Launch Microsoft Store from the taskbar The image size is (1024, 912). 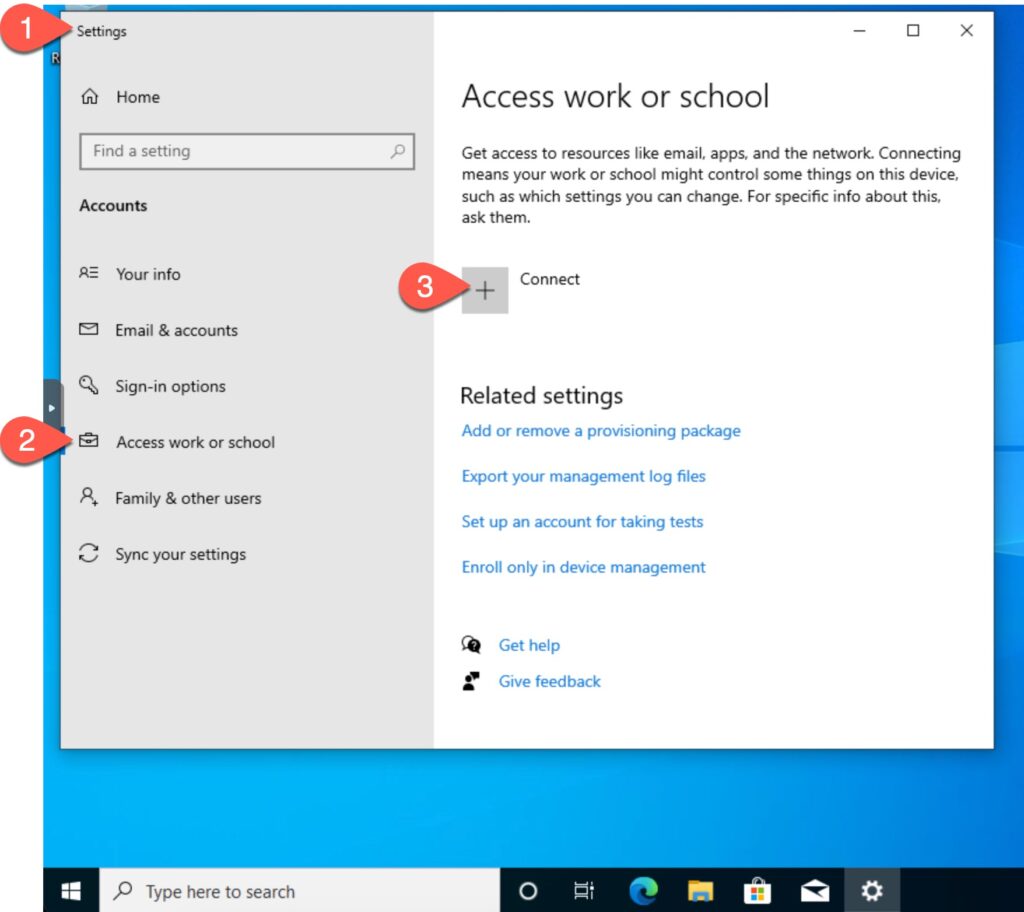coord(758,891)
